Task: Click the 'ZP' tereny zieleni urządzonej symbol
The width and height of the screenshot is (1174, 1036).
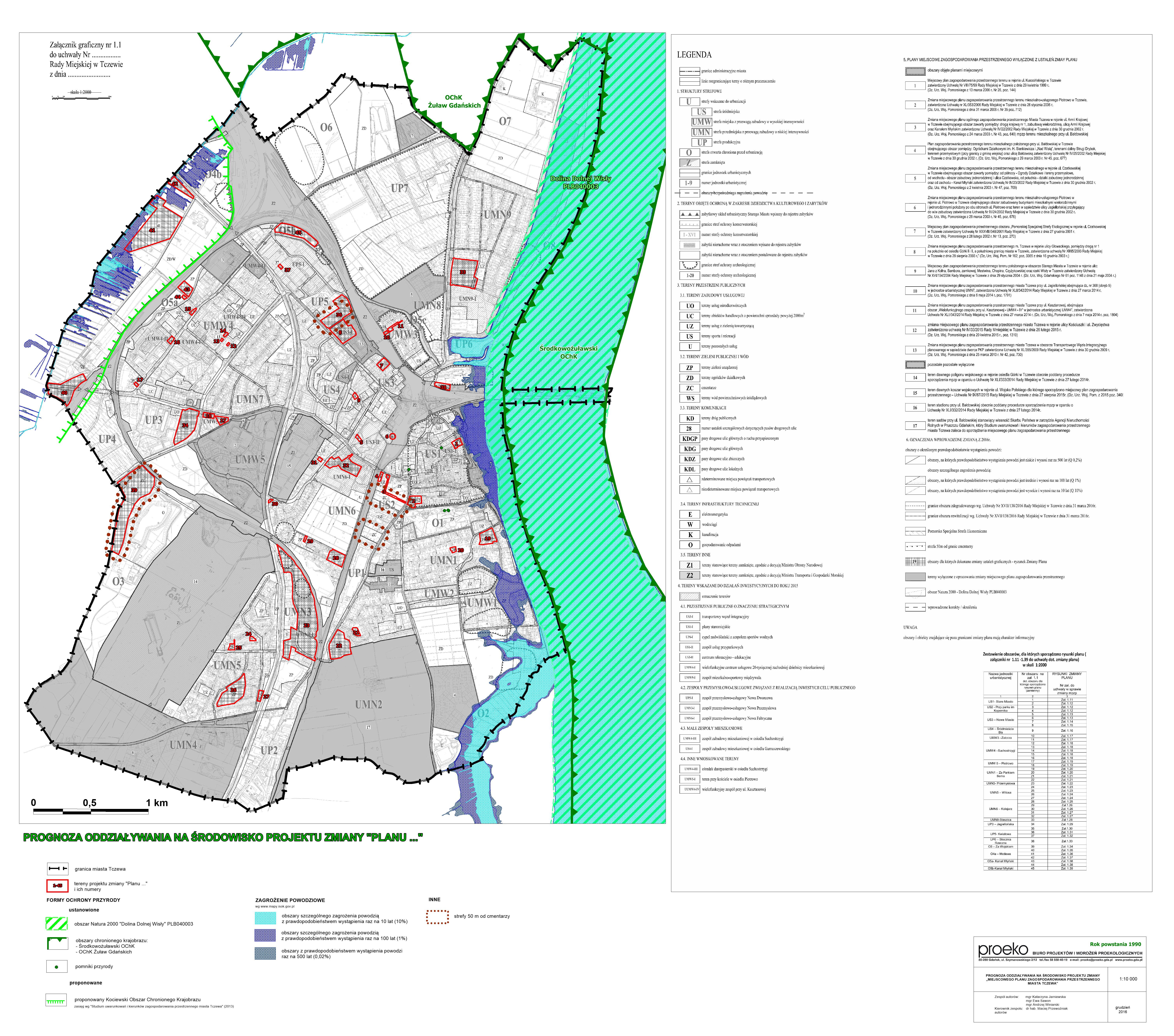Action: pyautogui.click(x=690, y=368)
